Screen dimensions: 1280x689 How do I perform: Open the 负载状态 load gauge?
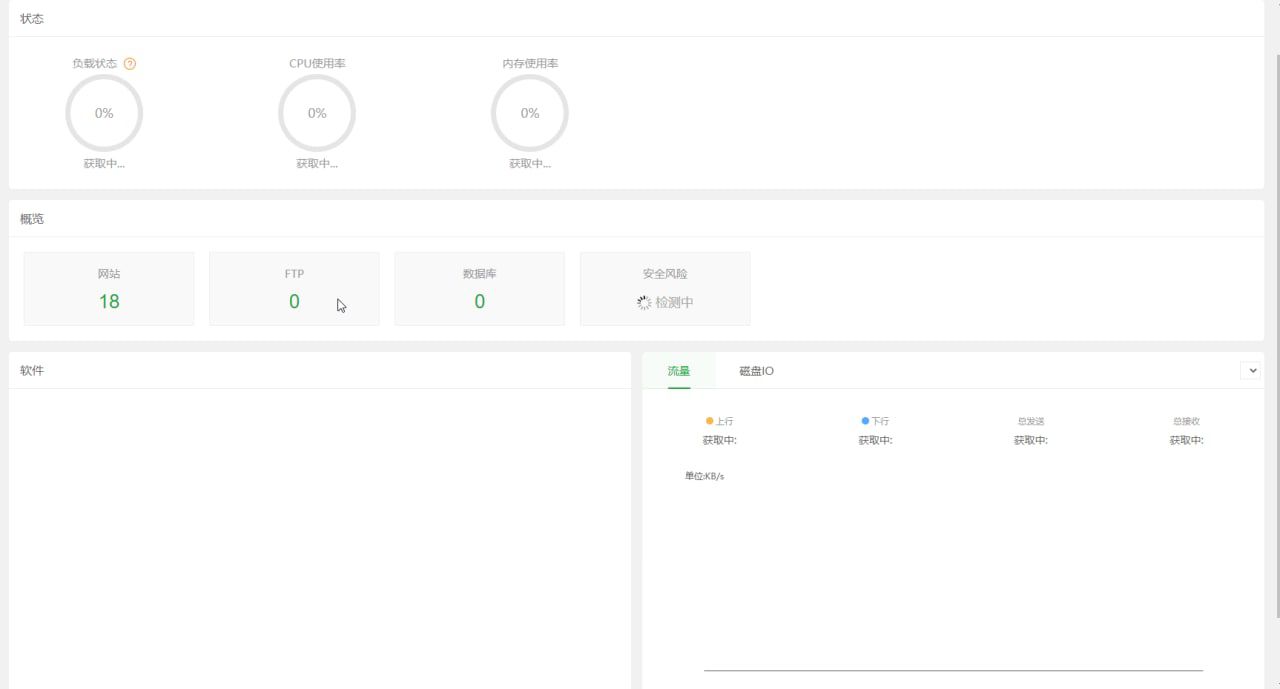pyautogui.click(x=104, y=113)
